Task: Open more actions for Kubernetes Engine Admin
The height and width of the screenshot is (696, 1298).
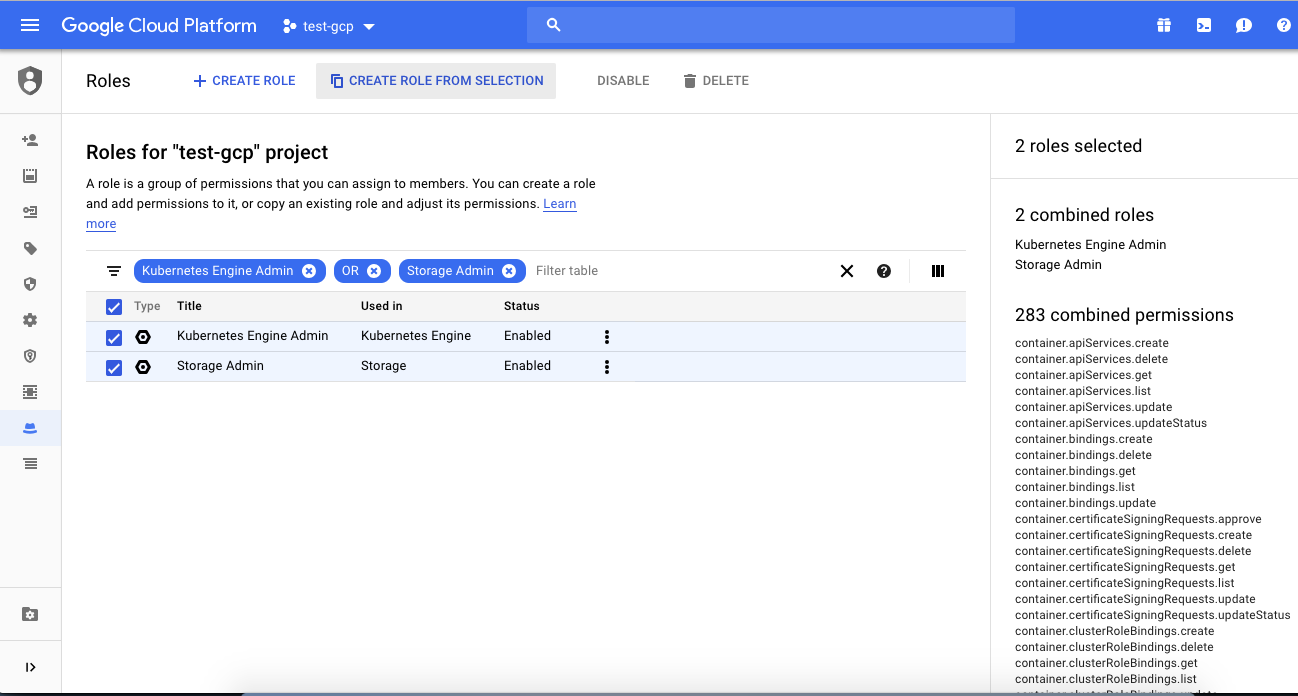Action: (607, 337)
